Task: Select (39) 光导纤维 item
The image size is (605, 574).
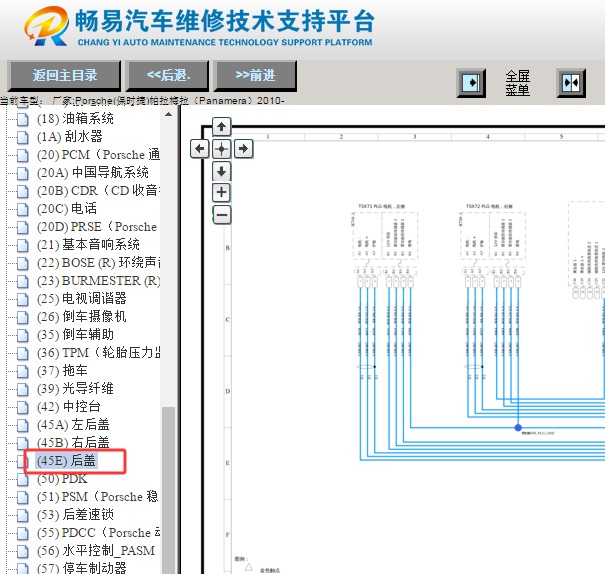Action: pos(75,388)
